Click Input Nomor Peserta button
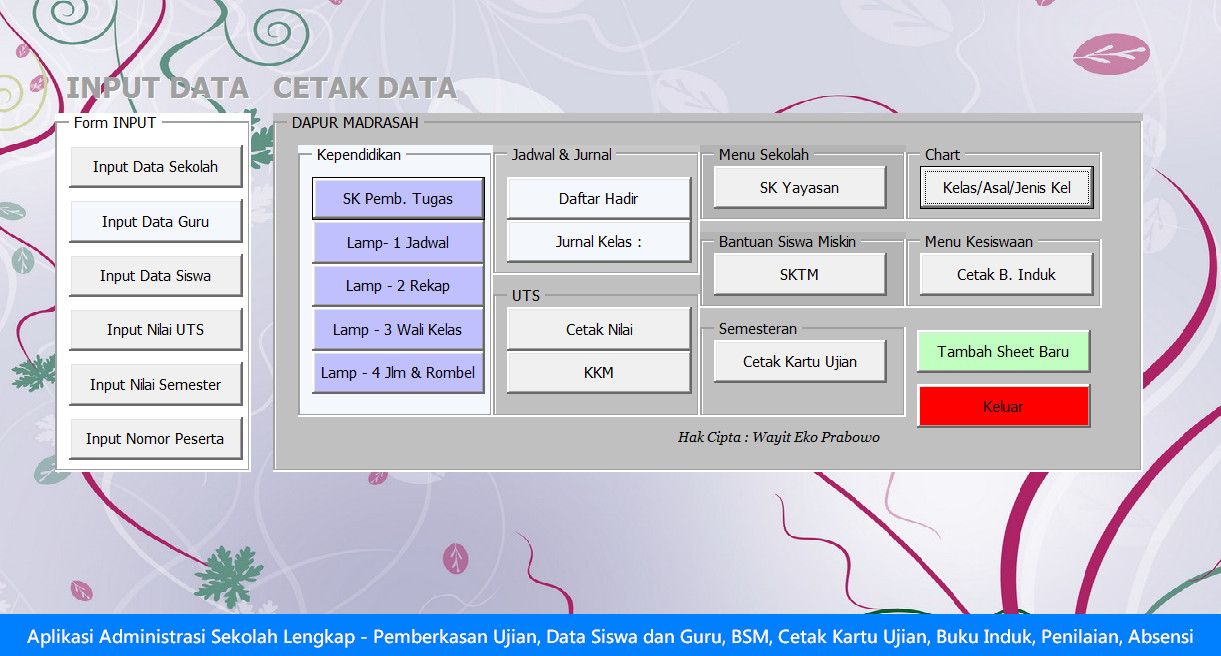Screen dimensions: 1221x656 (156, 439)
